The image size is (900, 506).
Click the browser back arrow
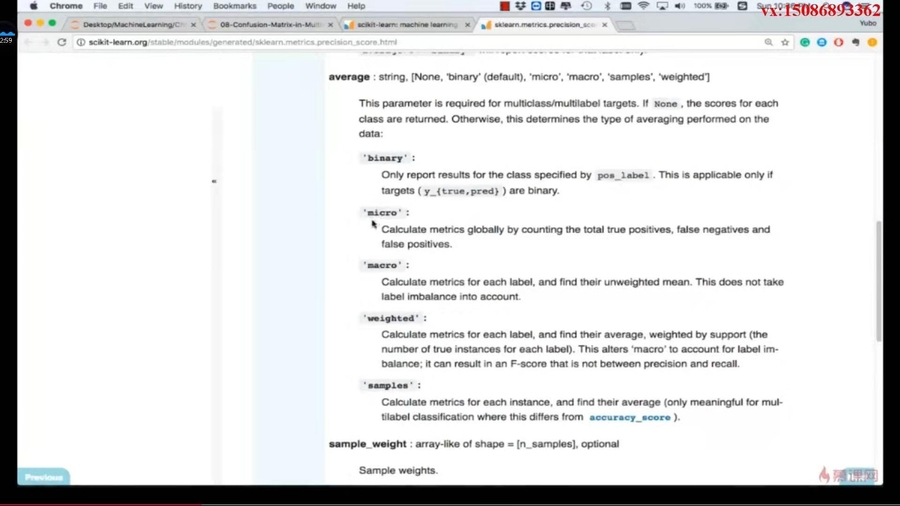point(28,43)
